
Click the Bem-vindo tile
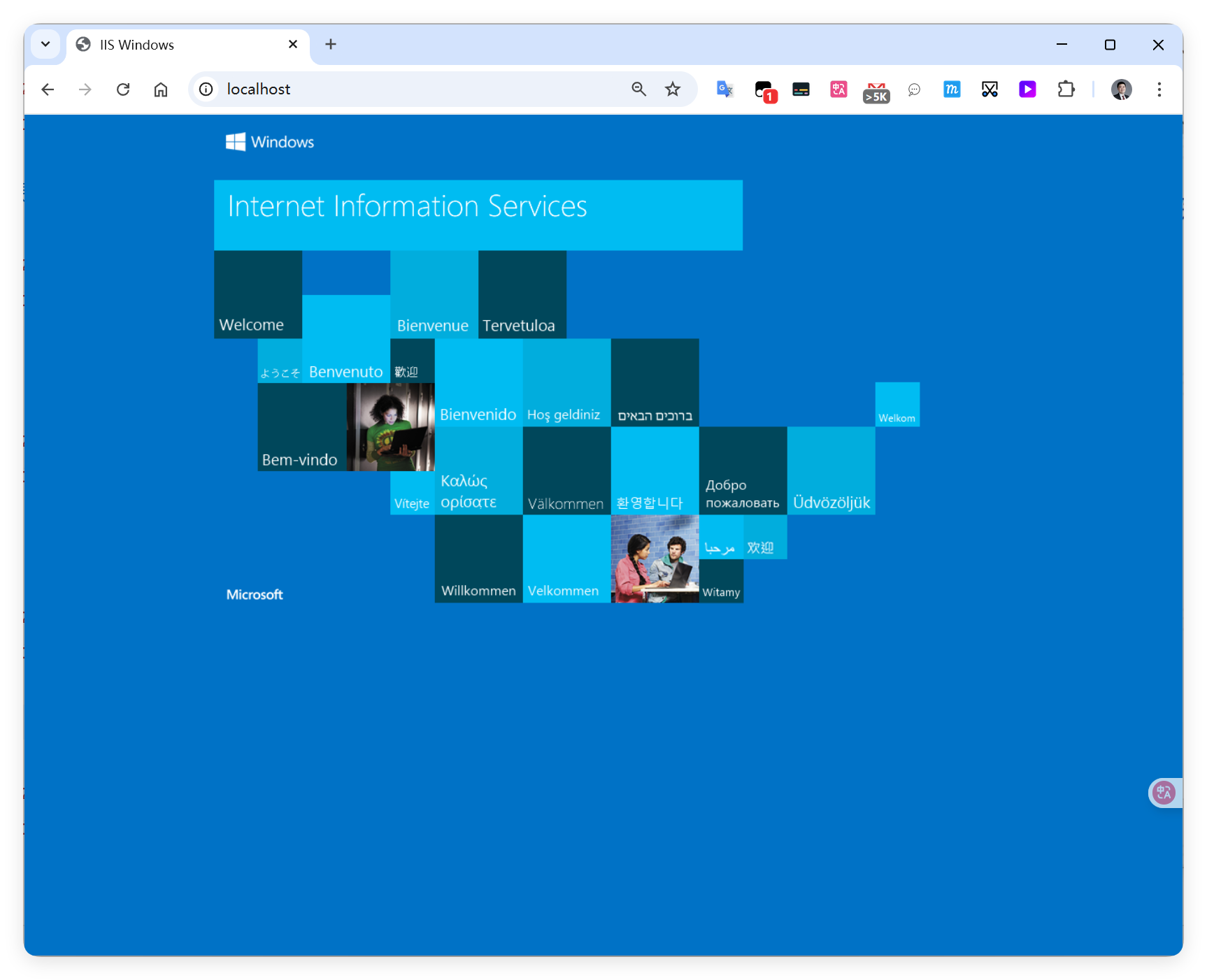[302, 427]
